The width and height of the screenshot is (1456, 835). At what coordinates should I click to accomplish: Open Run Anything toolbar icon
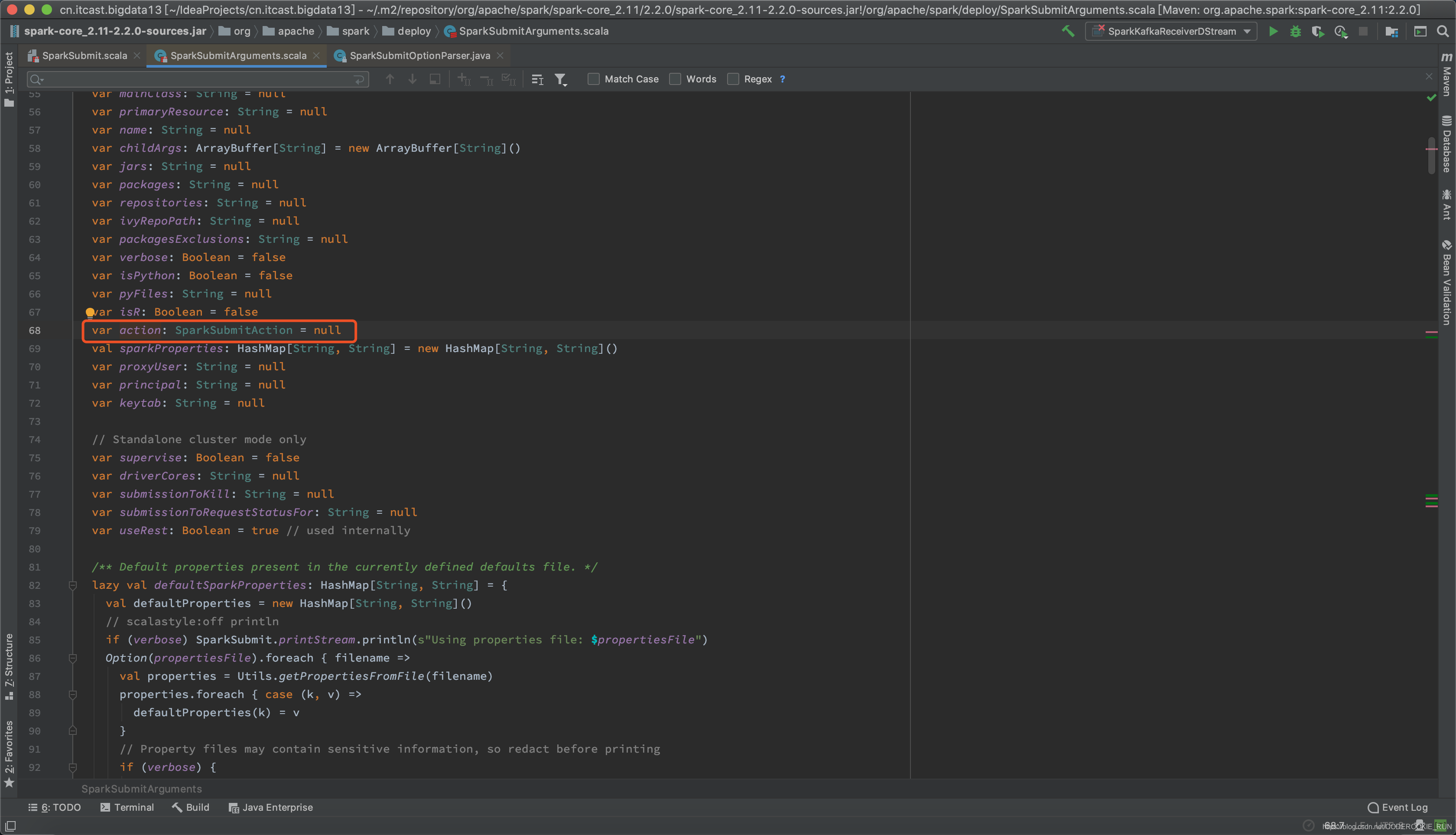coord(1420,32)
